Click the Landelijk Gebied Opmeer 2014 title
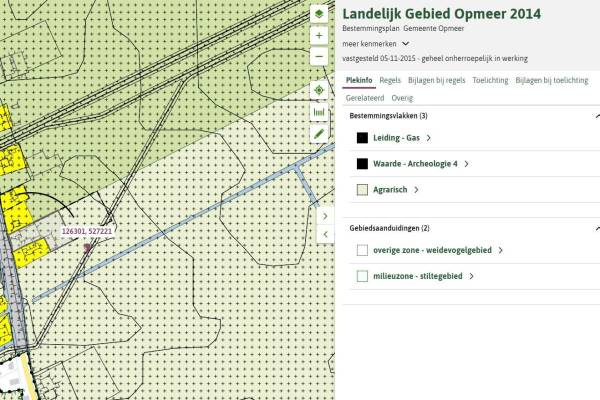The height and width of the screenshot is (400, 600). [x=442, y=14]
